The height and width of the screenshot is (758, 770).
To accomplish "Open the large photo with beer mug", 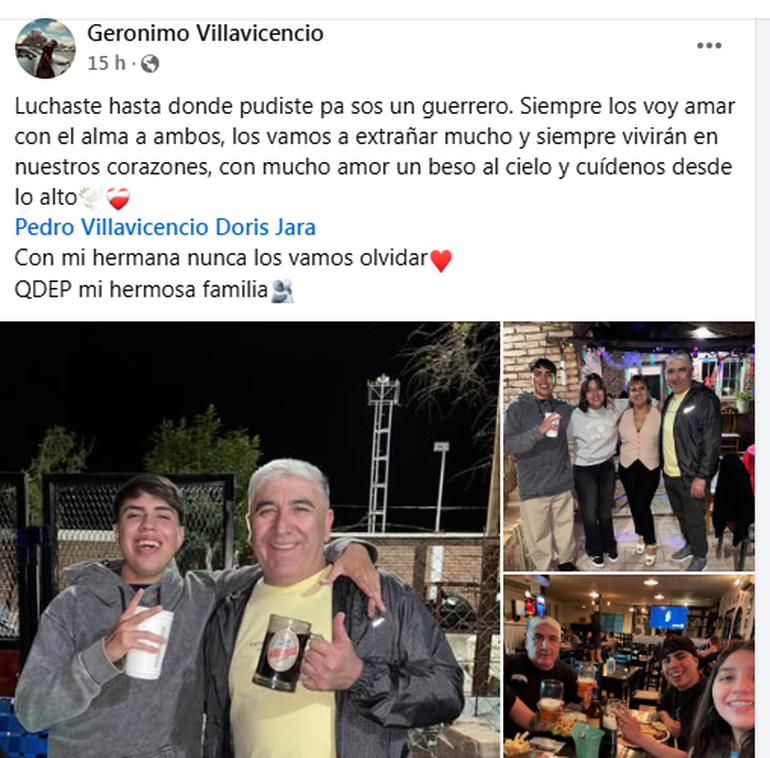I will tap(249, 540).
